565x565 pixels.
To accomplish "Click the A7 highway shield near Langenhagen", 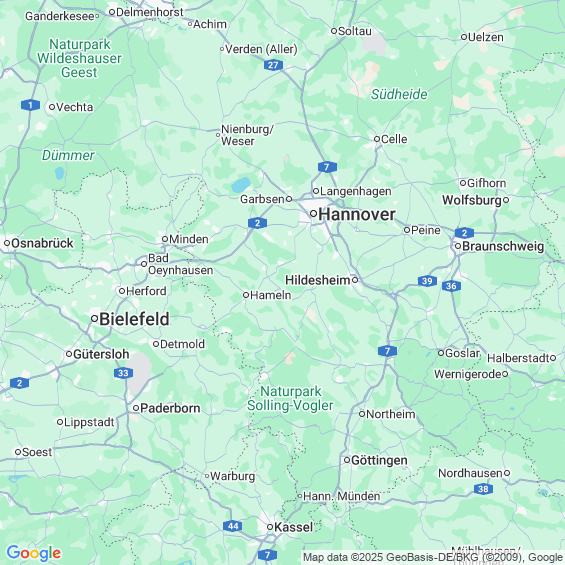I will pyautogui.click(x=327, y=167).
